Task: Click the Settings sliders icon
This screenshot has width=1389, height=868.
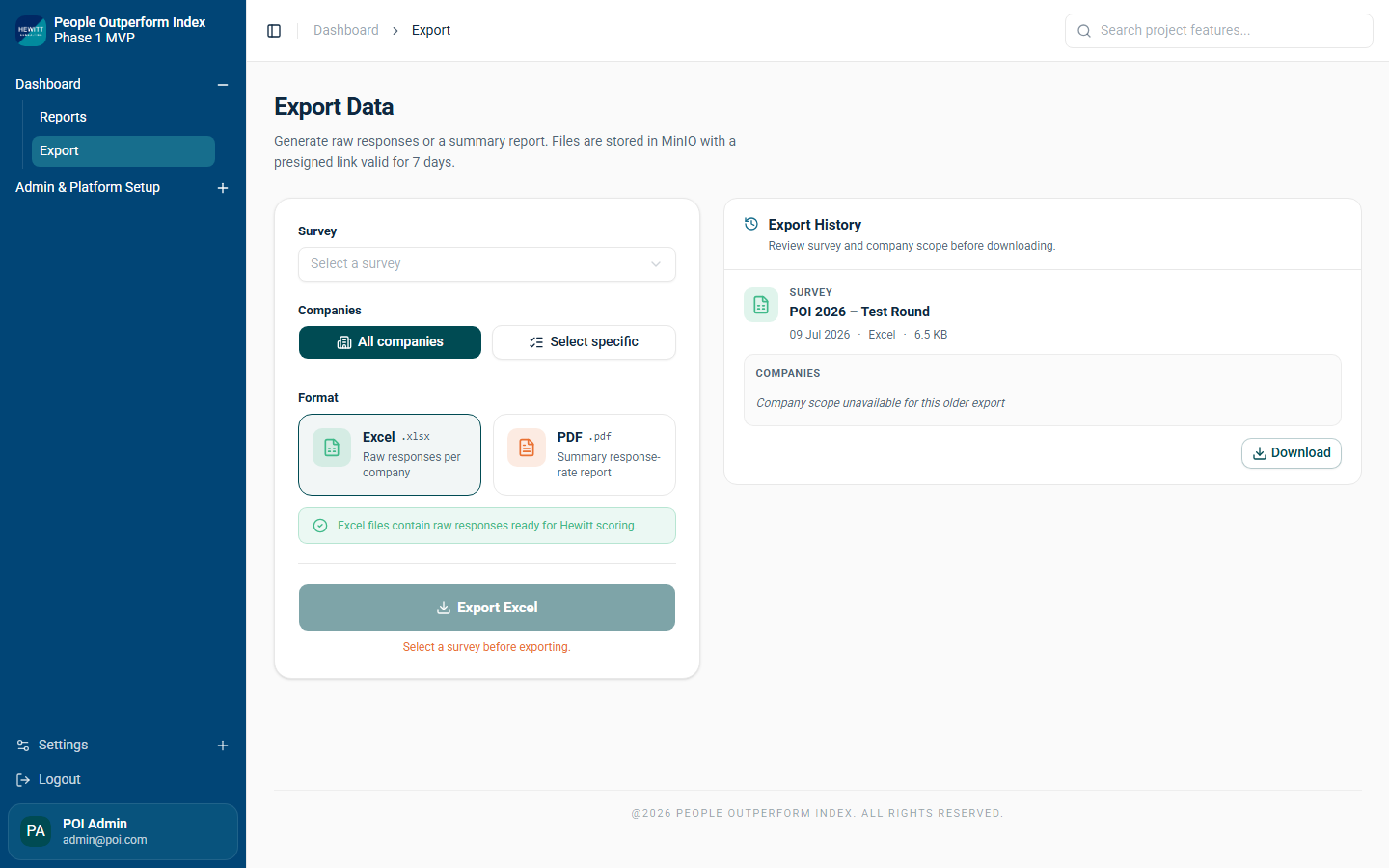Action: 23,746
